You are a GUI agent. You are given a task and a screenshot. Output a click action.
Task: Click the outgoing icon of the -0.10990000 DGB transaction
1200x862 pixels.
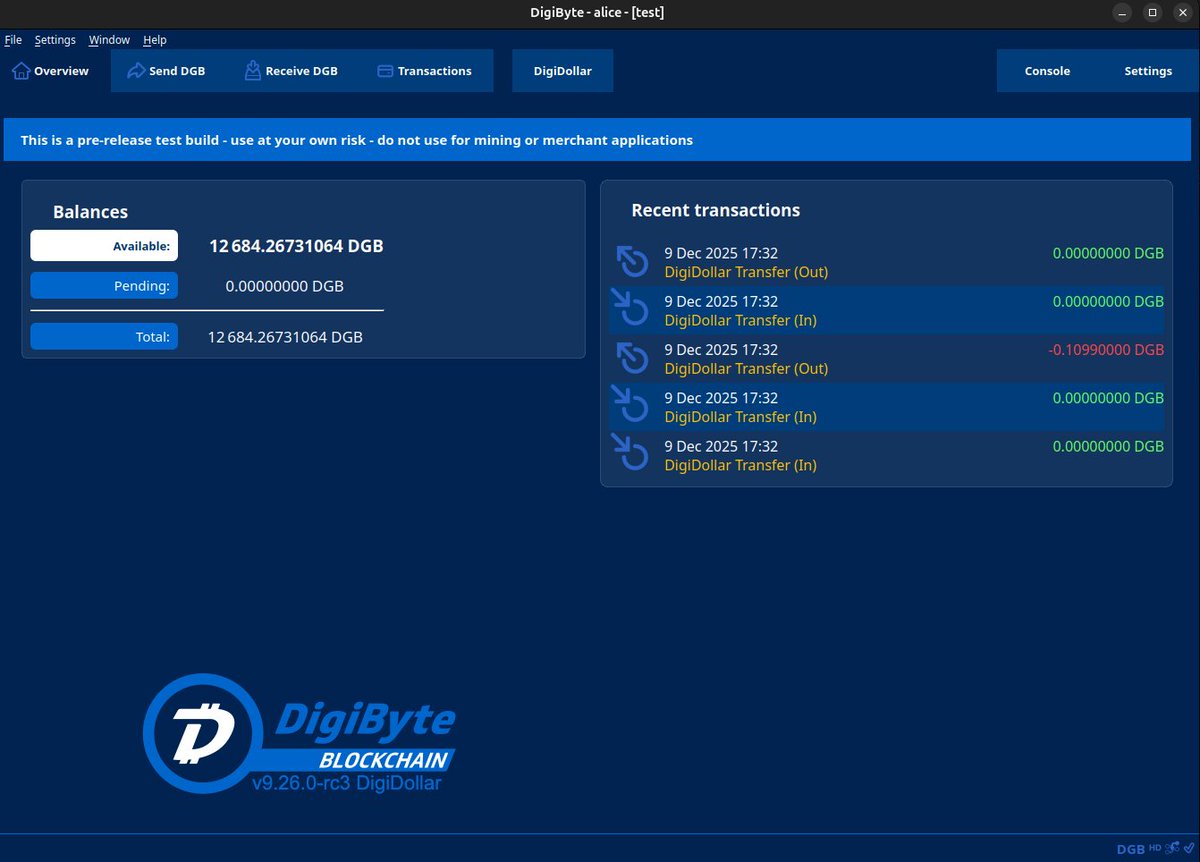[x=632, y=358]
